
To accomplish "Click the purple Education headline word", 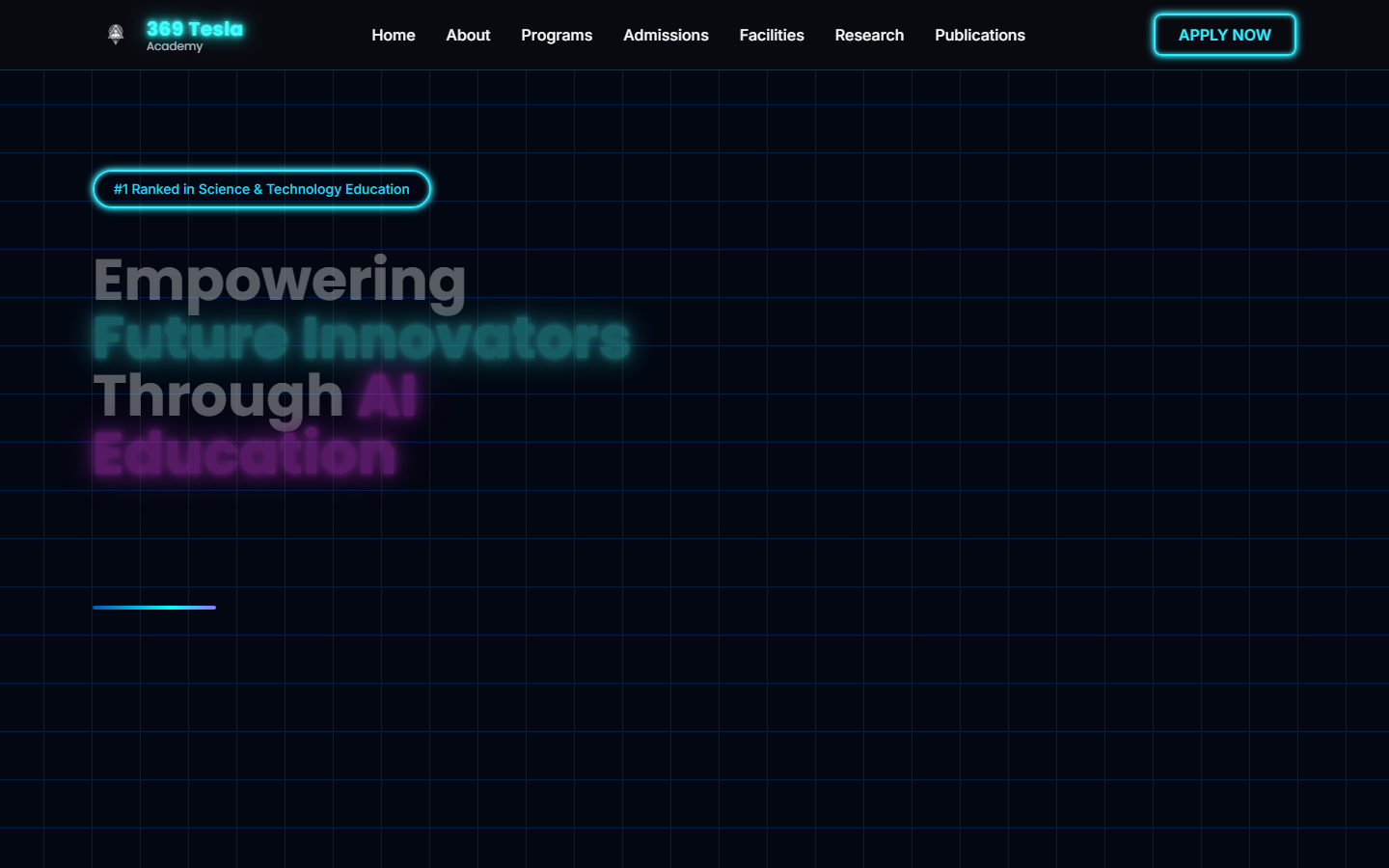I will coord(245,453).
